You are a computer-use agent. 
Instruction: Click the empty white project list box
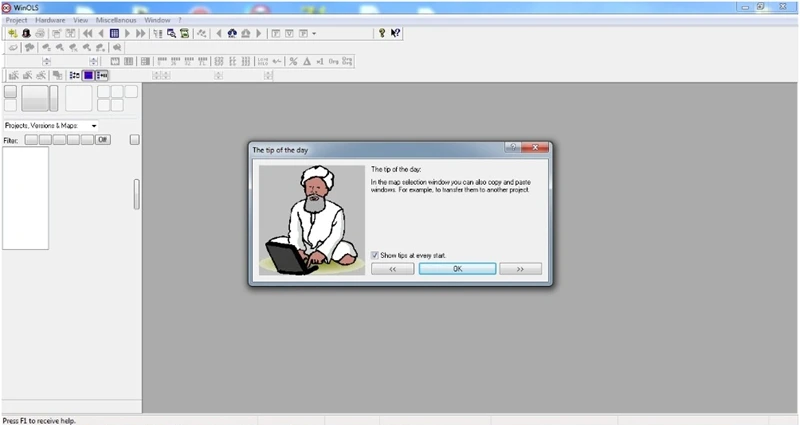pos(26,198)
